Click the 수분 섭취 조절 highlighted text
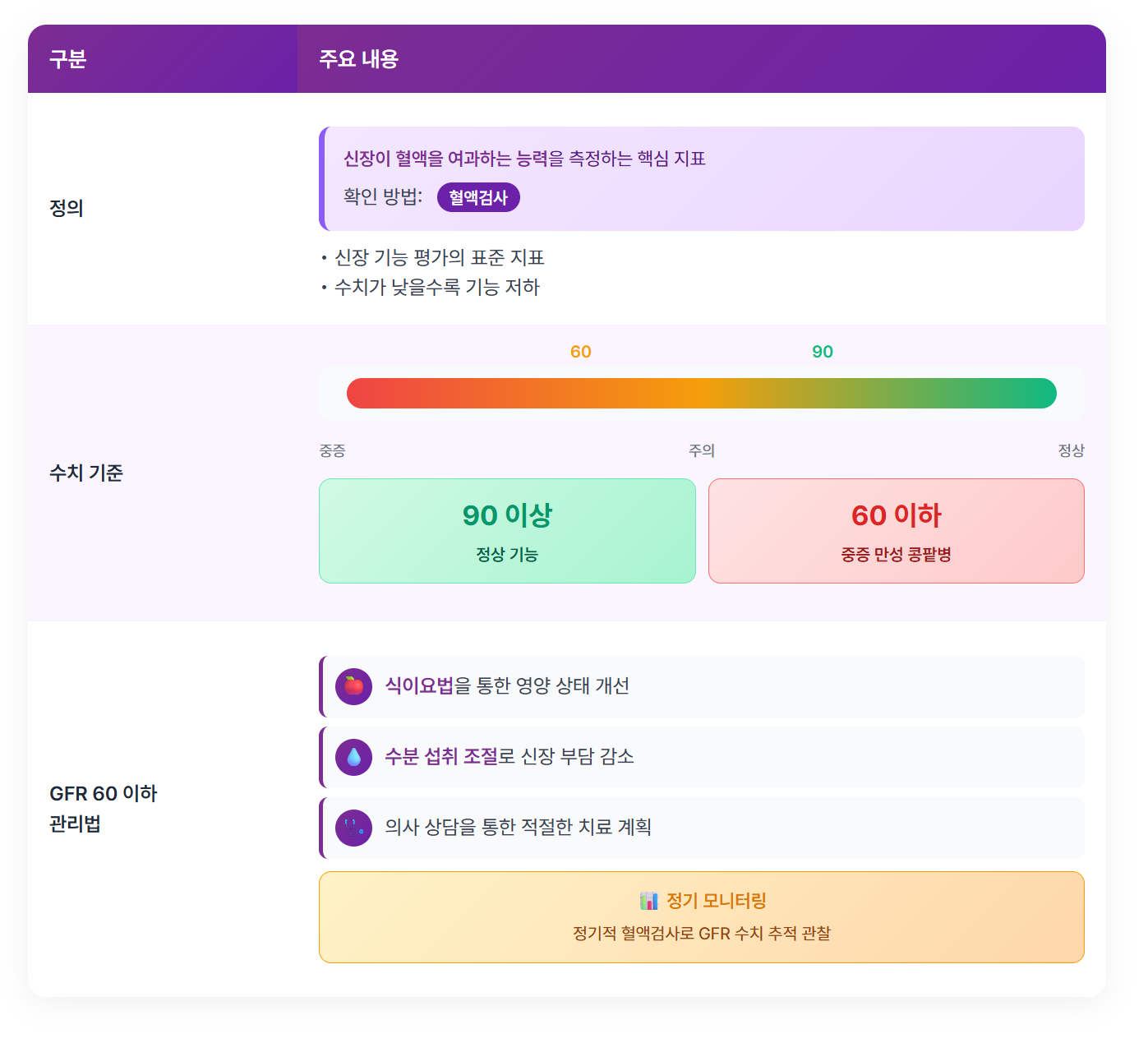 [x=441, y=756]
